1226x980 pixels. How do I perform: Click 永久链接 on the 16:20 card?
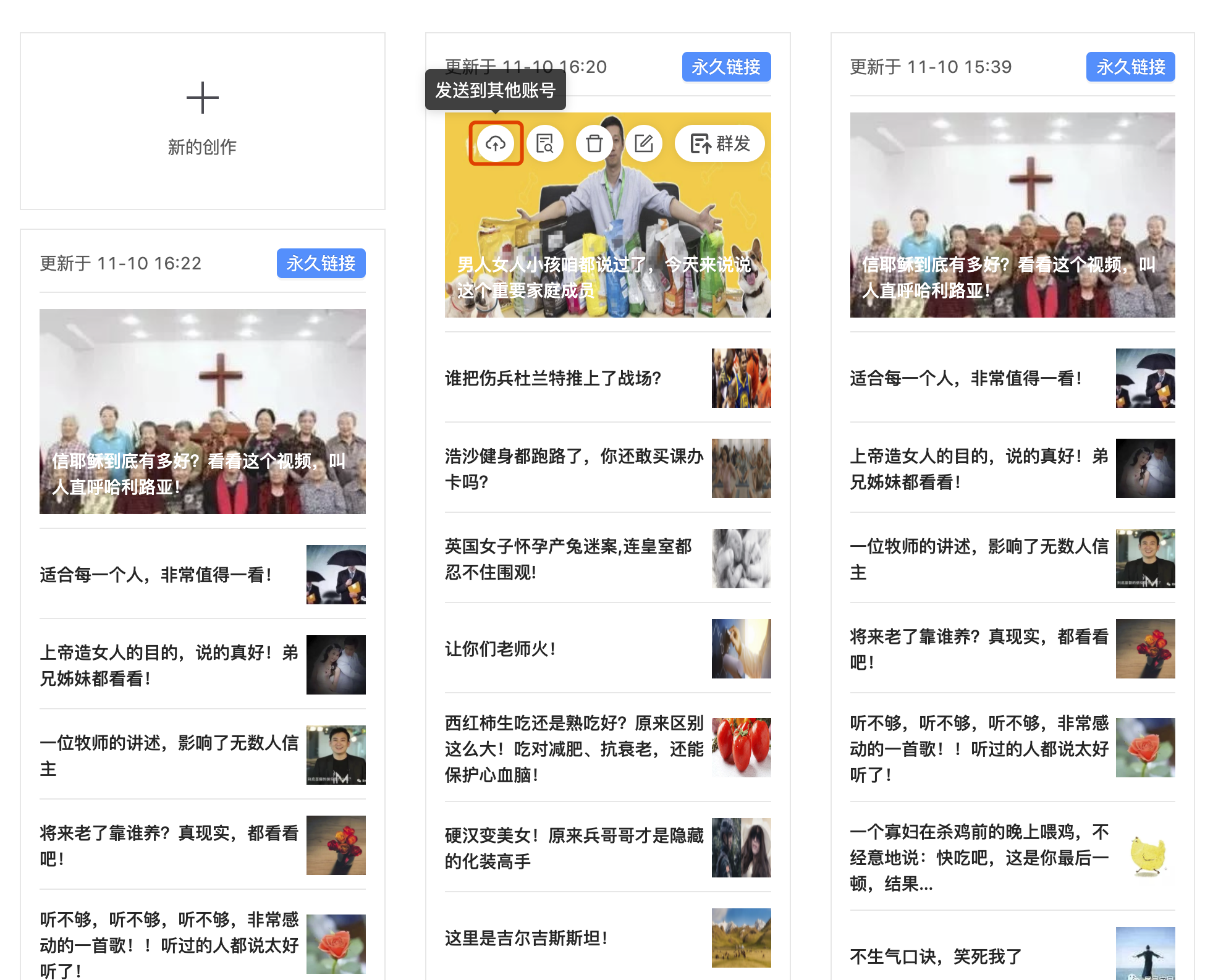click(x=727, y=67)
